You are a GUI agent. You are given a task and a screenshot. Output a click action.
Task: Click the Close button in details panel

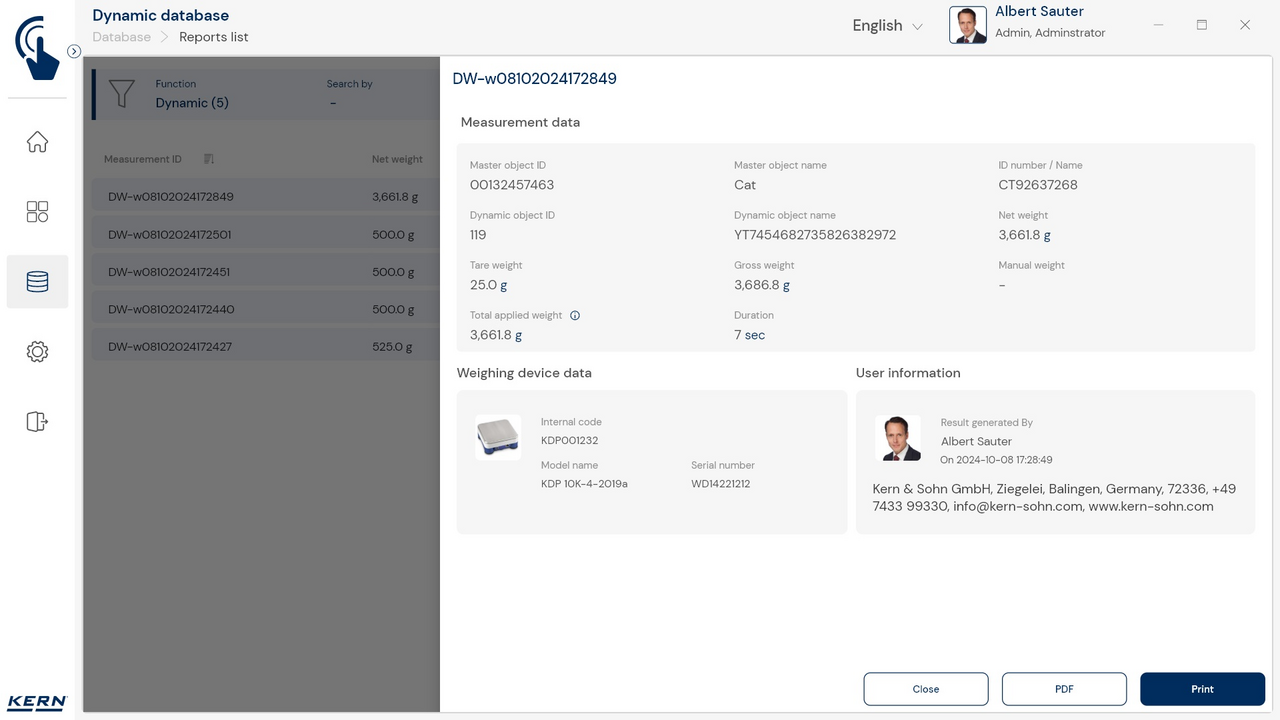click(x=926, y=689)
